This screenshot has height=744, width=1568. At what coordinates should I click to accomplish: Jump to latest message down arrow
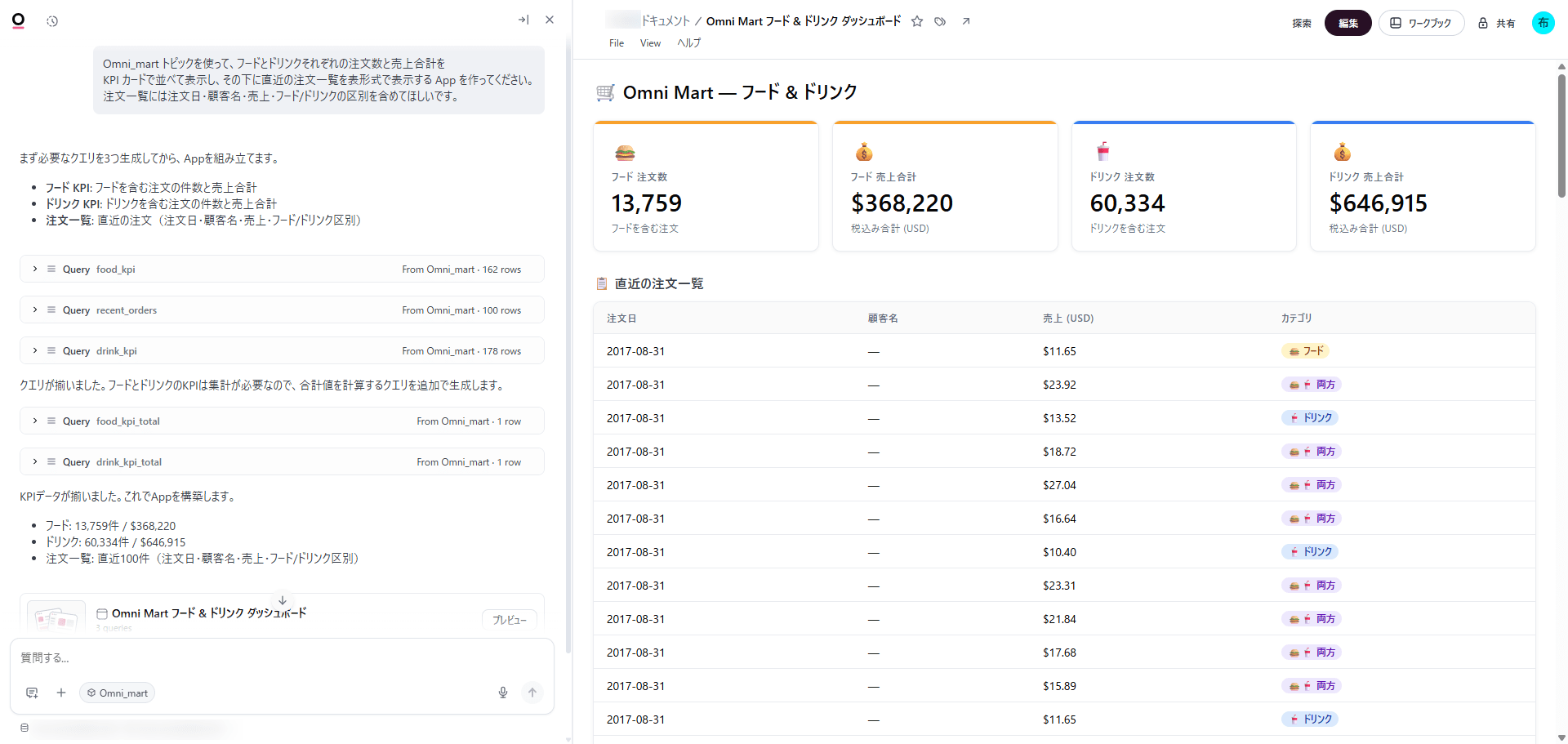pyautogui.click(x=283, y=600)
